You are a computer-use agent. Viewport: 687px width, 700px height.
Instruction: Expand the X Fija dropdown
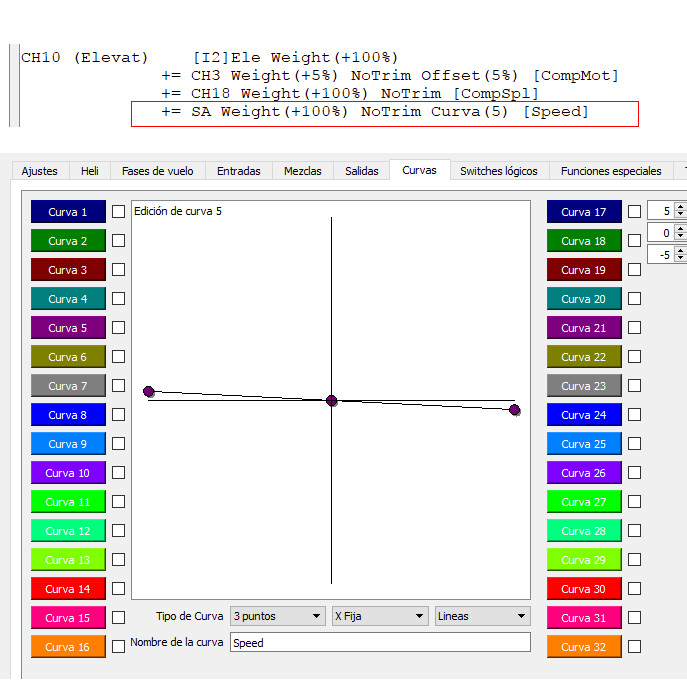pos(379,616)
